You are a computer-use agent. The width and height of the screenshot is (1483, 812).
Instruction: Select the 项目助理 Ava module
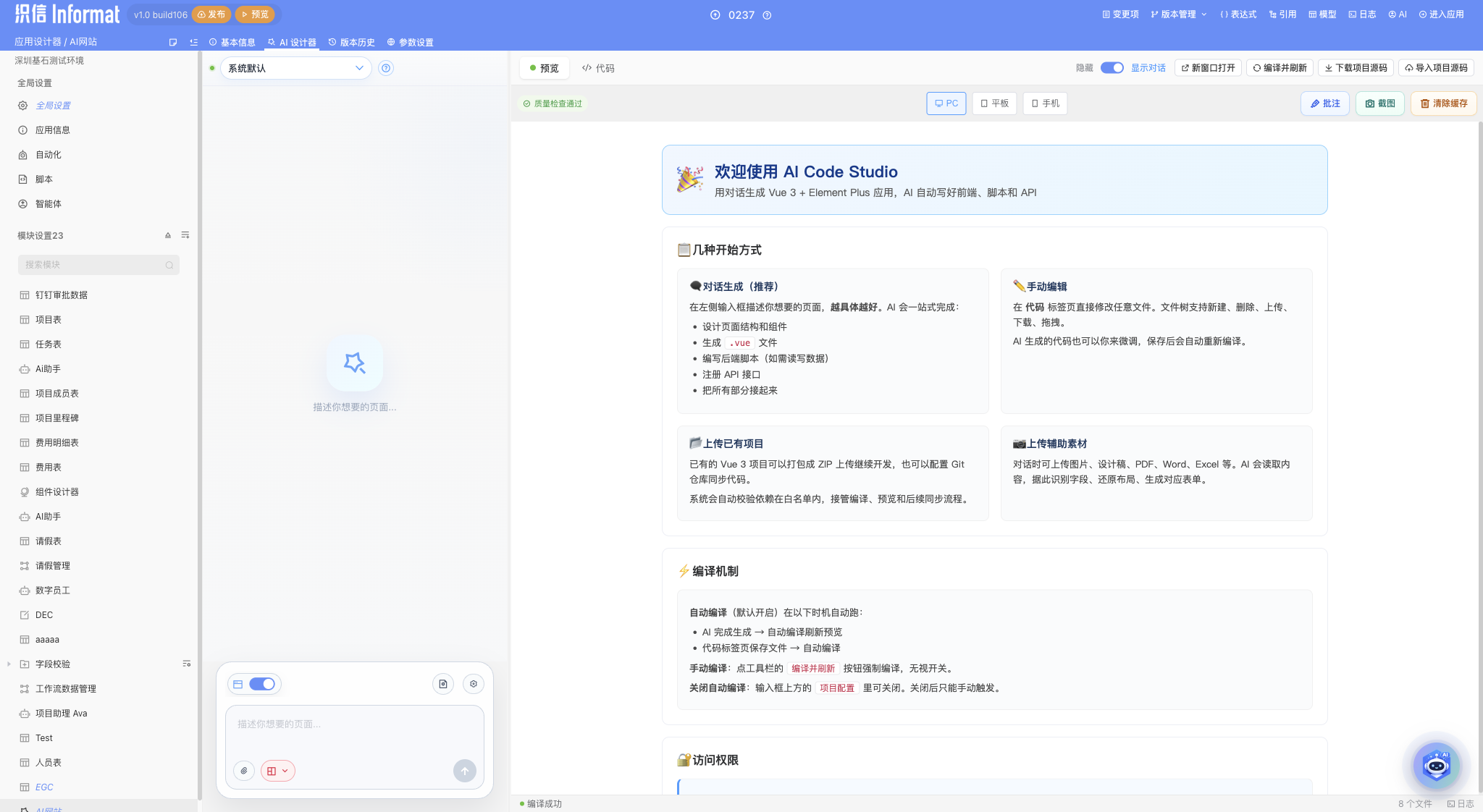click(62, 714)
